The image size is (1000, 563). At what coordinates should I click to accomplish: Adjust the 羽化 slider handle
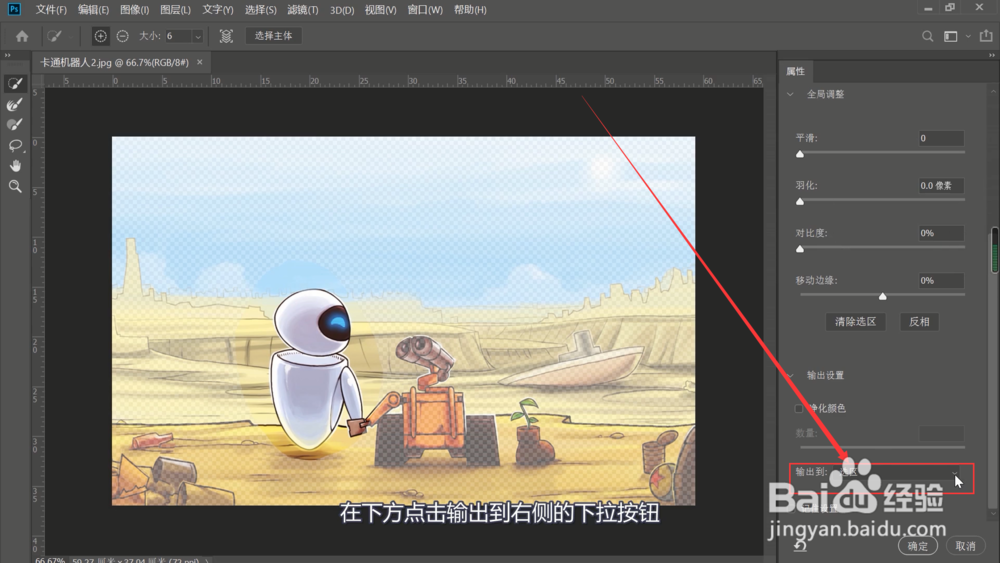pyautogui.click(x=800, y=201)
